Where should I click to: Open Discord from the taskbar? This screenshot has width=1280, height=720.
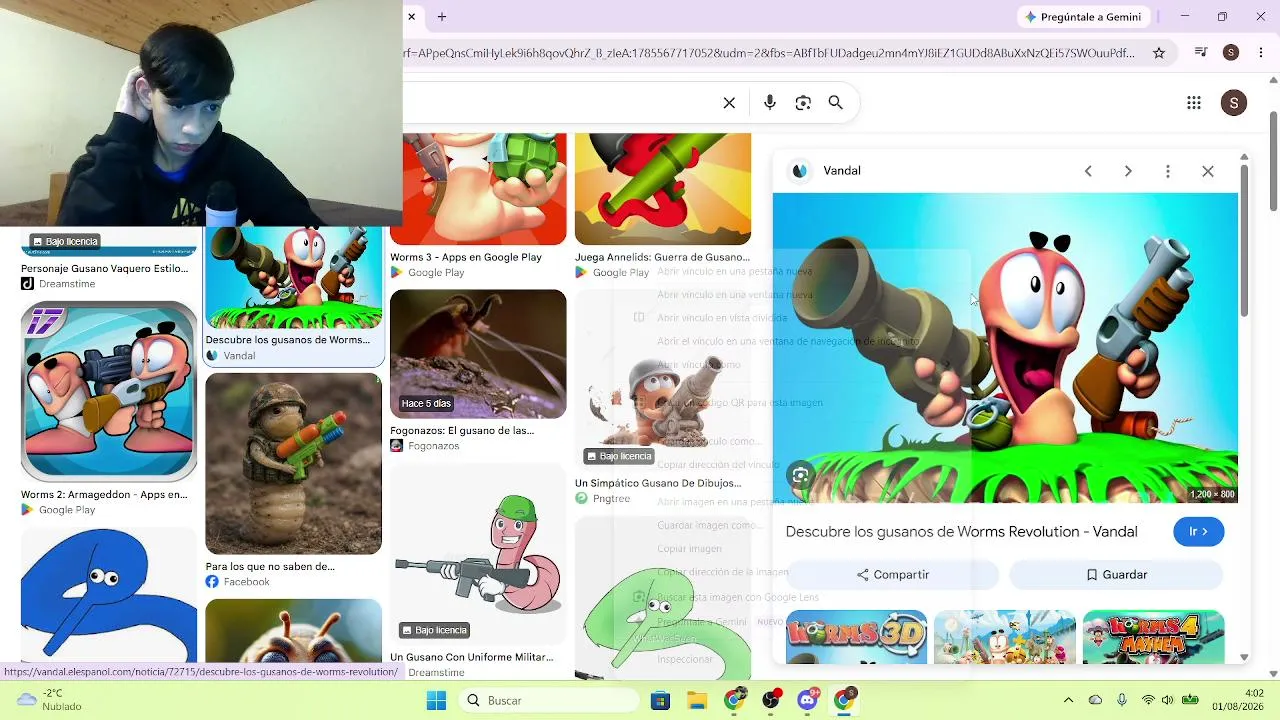[x=808, y=701]
